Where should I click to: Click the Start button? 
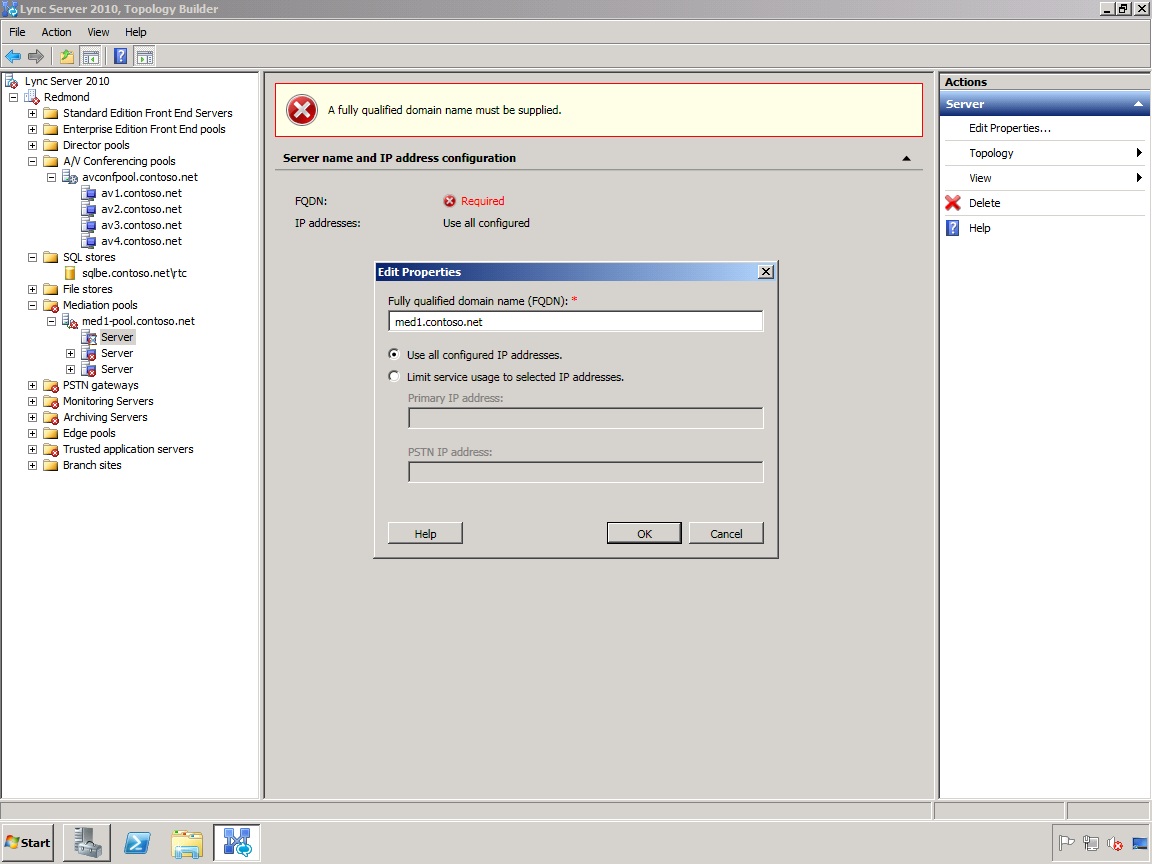point(28,842)
